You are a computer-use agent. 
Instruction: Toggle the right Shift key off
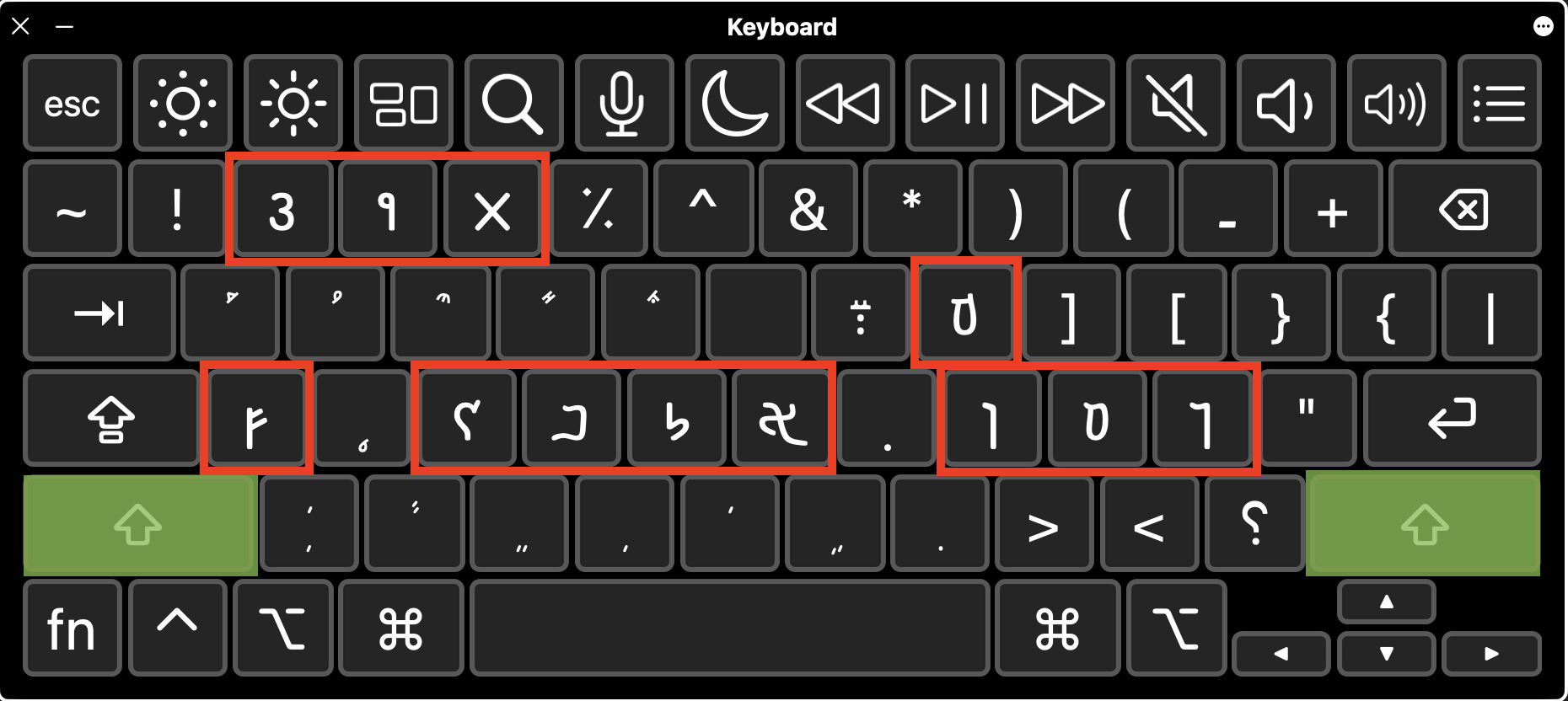[x=1423, y=523]
